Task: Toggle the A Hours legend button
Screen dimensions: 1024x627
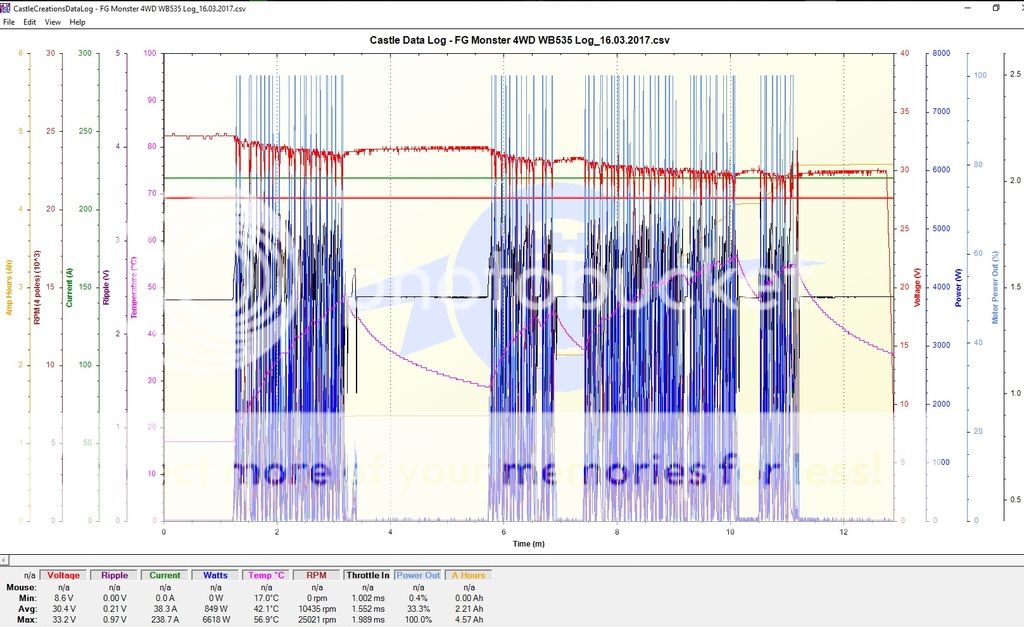Action: coord(468,575)
